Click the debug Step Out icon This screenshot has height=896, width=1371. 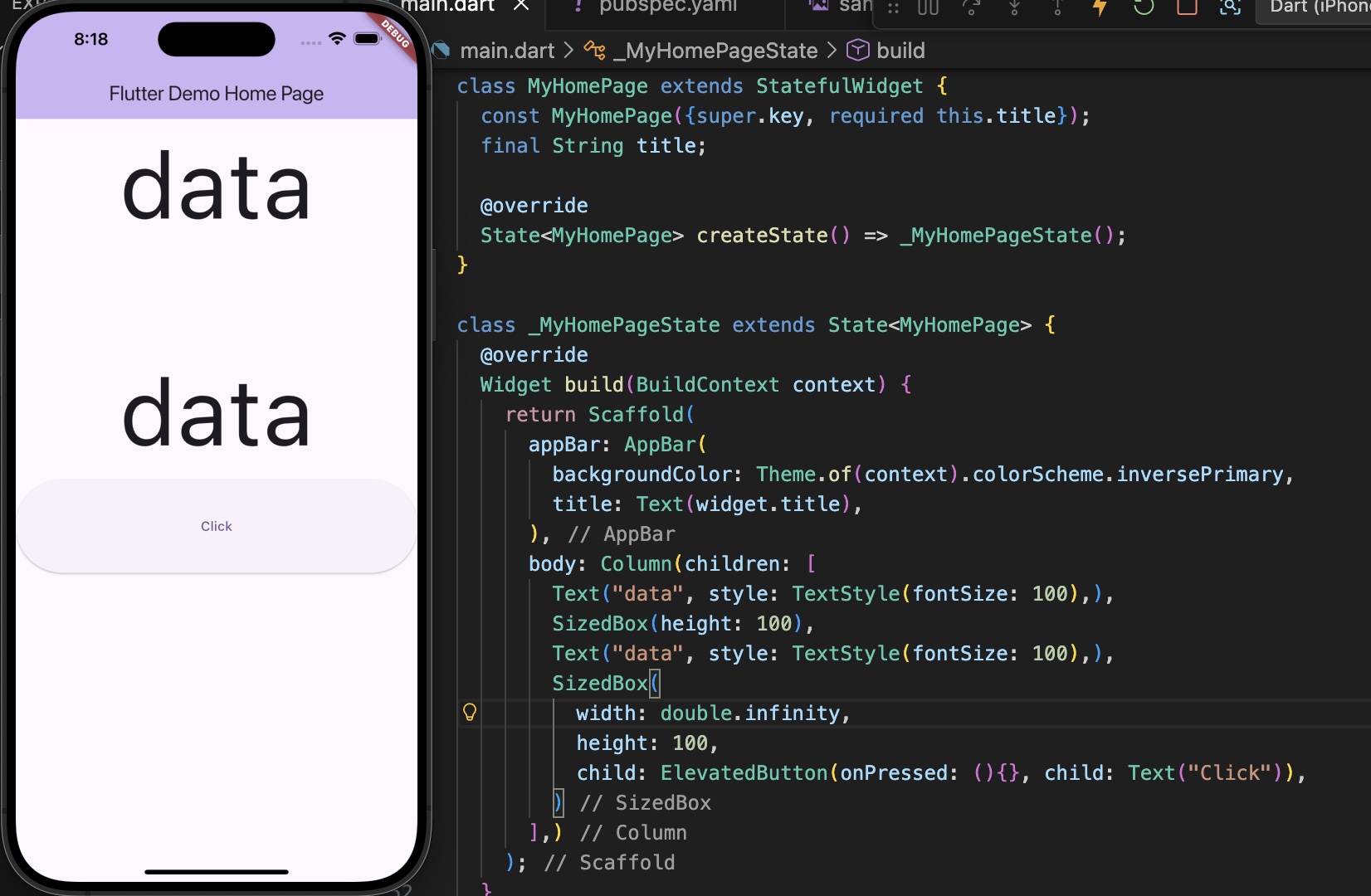point(1057,7)
